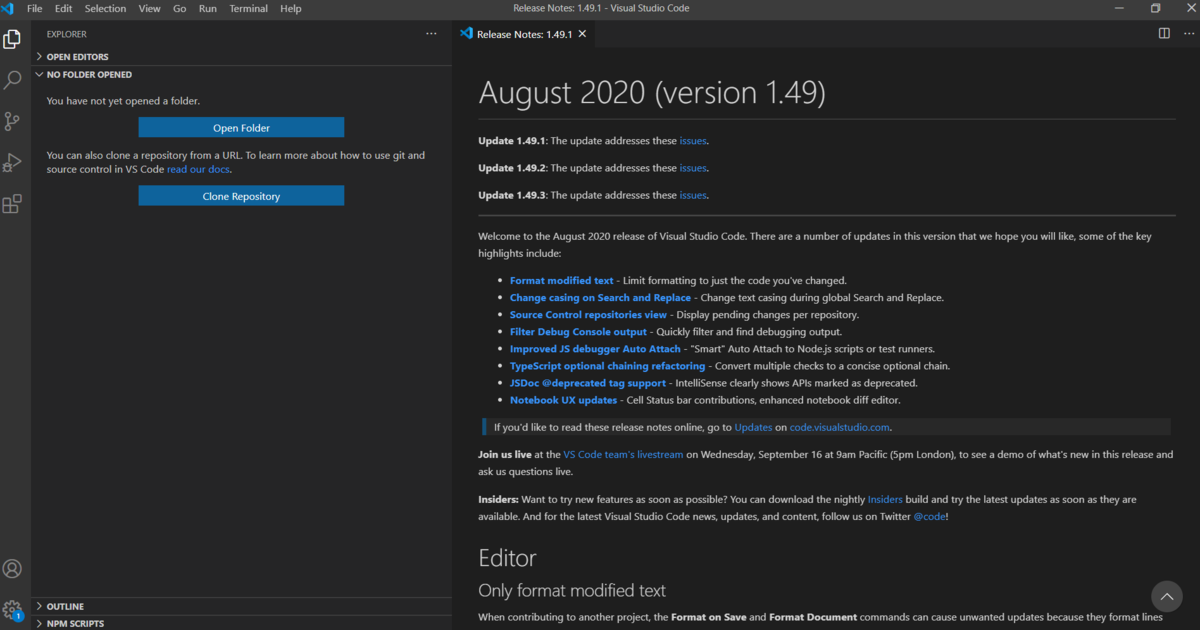The width and height of the screenshot is (1200, 630).
Task: Open the Search view in activity bar
Action: point(12,80)
